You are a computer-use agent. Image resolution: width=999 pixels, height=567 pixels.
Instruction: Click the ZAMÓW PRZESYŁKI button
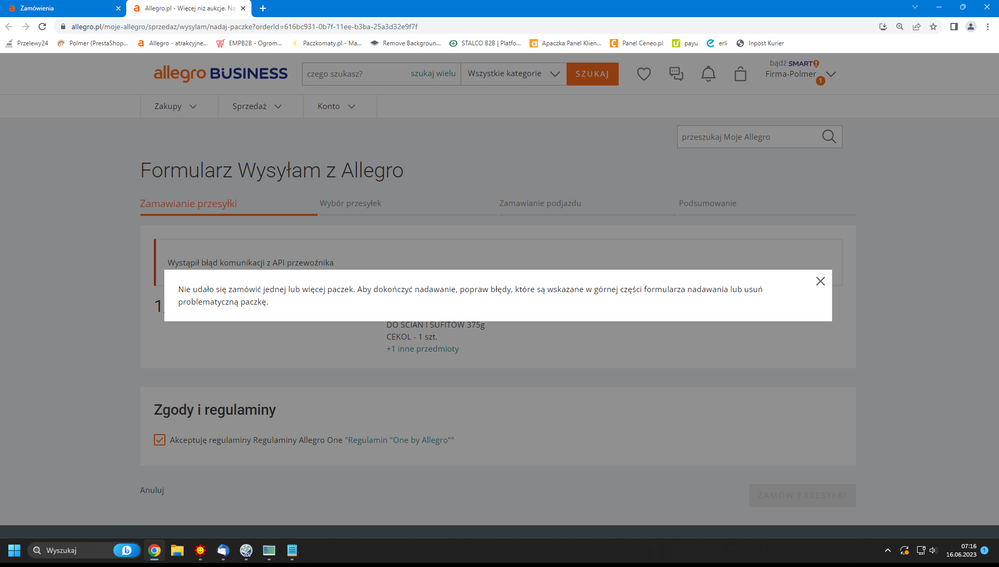801,495
